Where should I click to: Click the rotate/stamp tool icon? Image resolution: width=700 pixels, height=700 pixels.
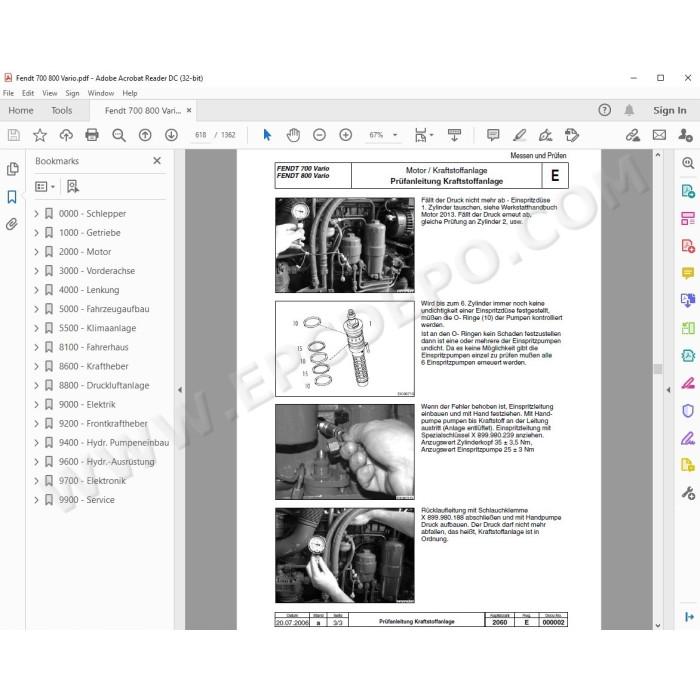(572, 135)
